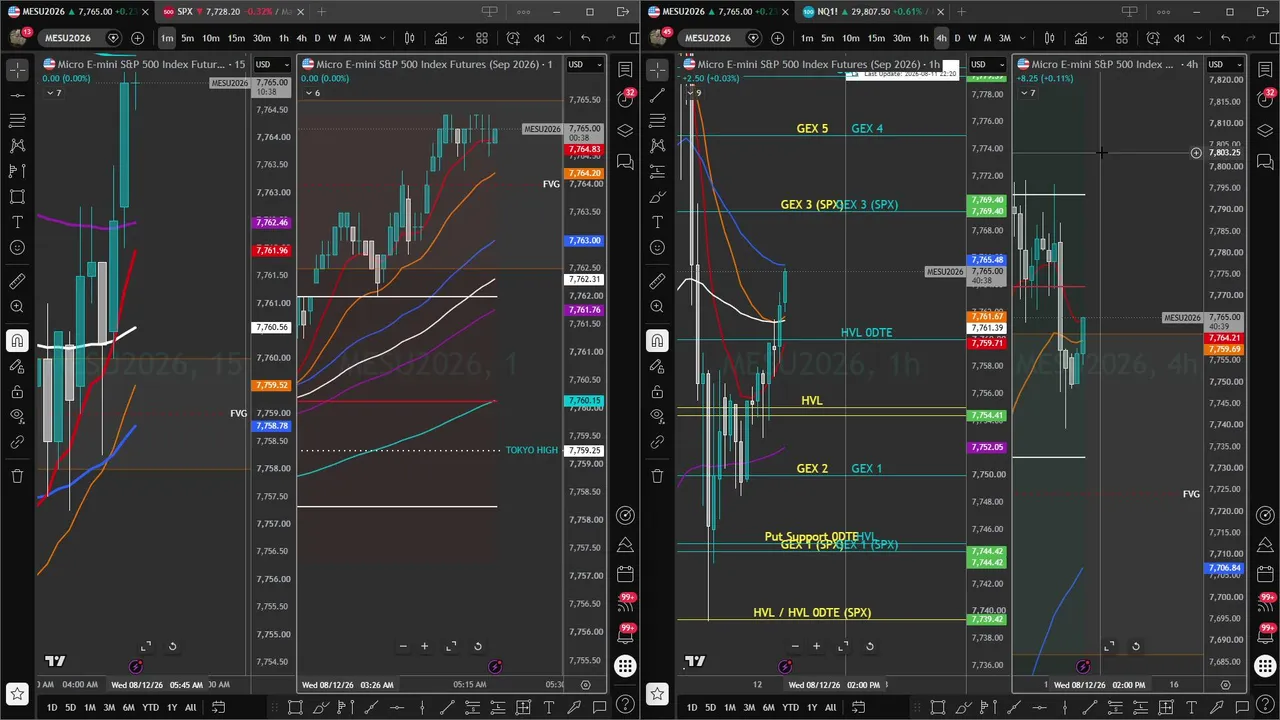Hide all drawings eye icon in left window

(17, 416)
